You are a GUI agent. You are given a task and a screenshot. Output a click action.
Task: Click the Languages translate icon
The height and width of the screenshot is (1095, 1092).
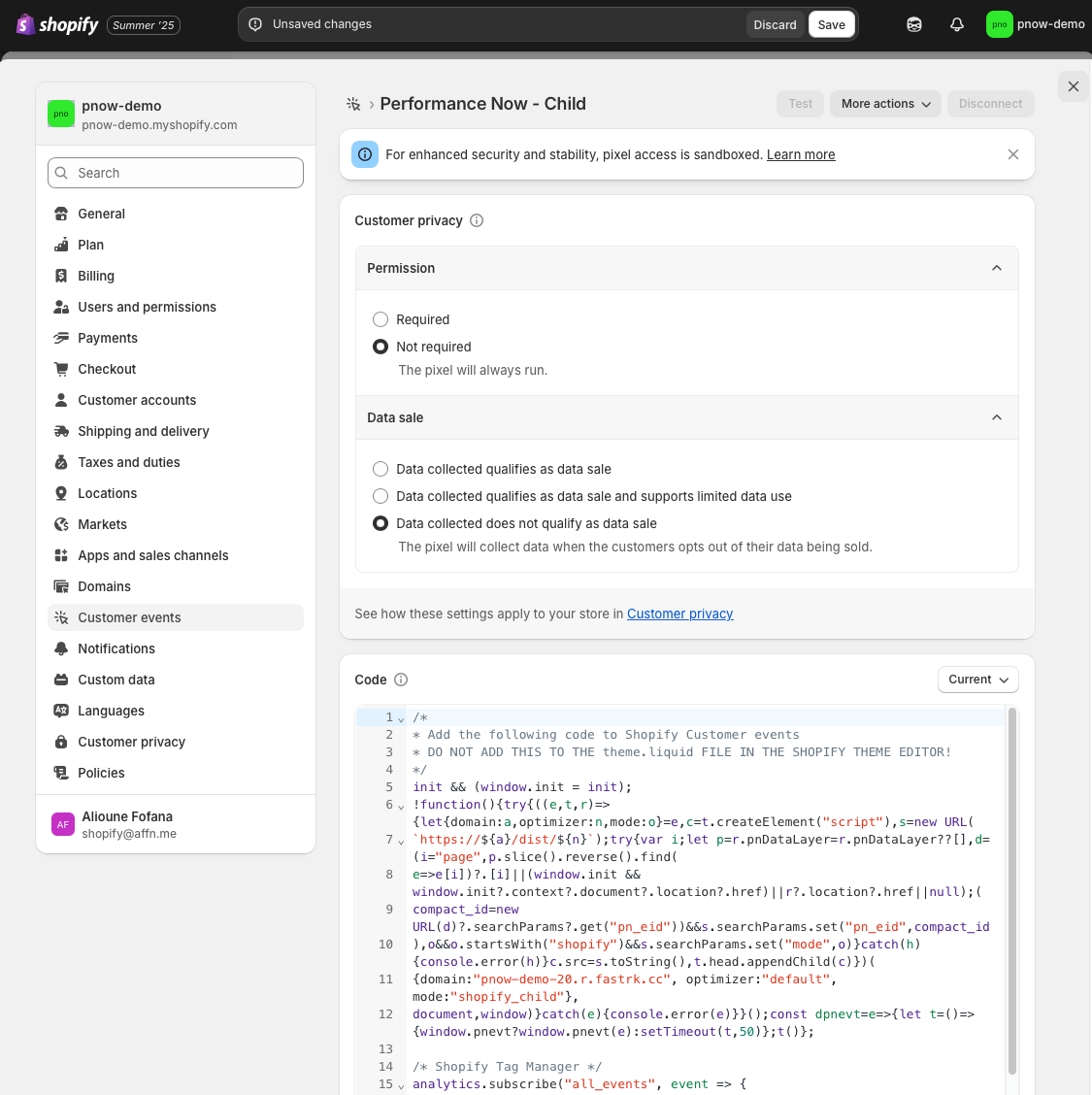(61, 711)
